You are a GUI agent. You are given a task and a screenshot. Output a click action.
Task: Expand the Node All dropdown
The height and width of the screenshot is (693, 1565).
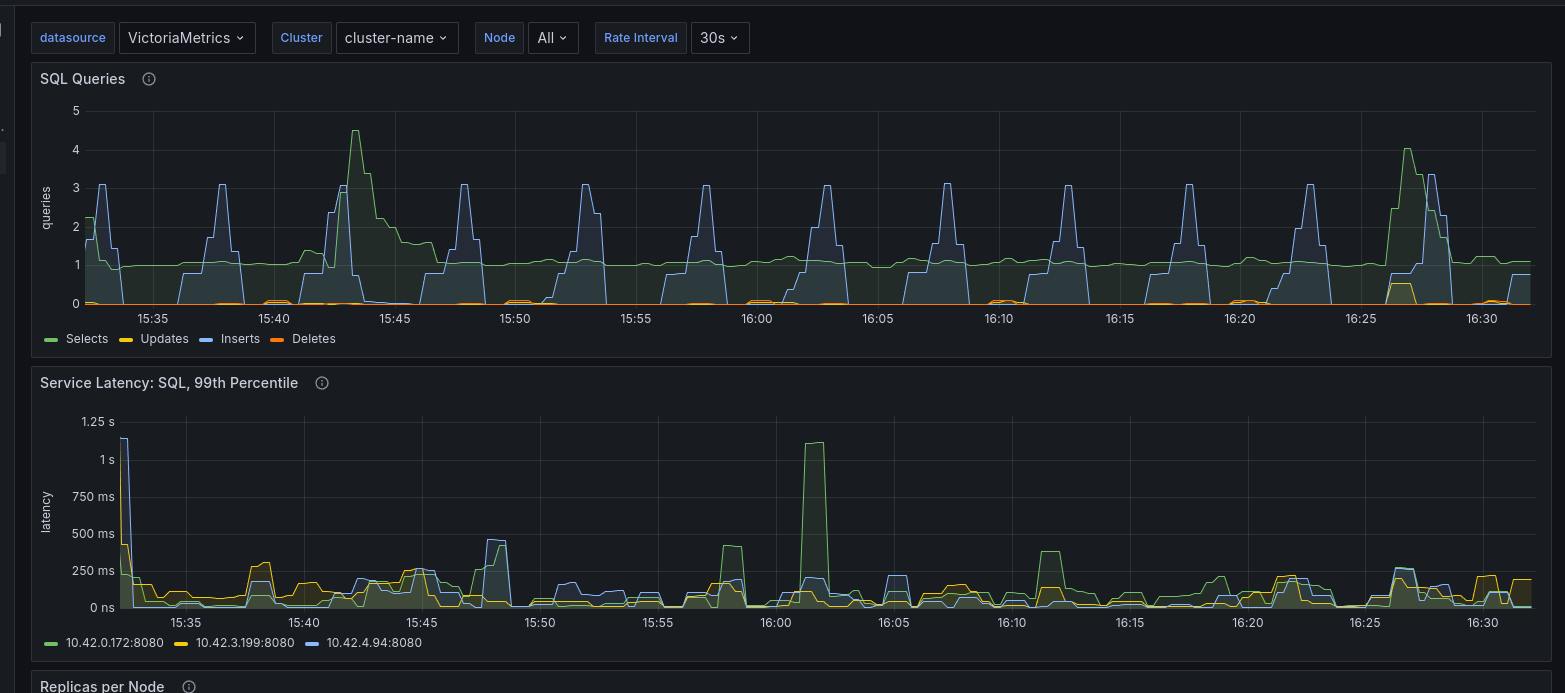tap(552, 38)
